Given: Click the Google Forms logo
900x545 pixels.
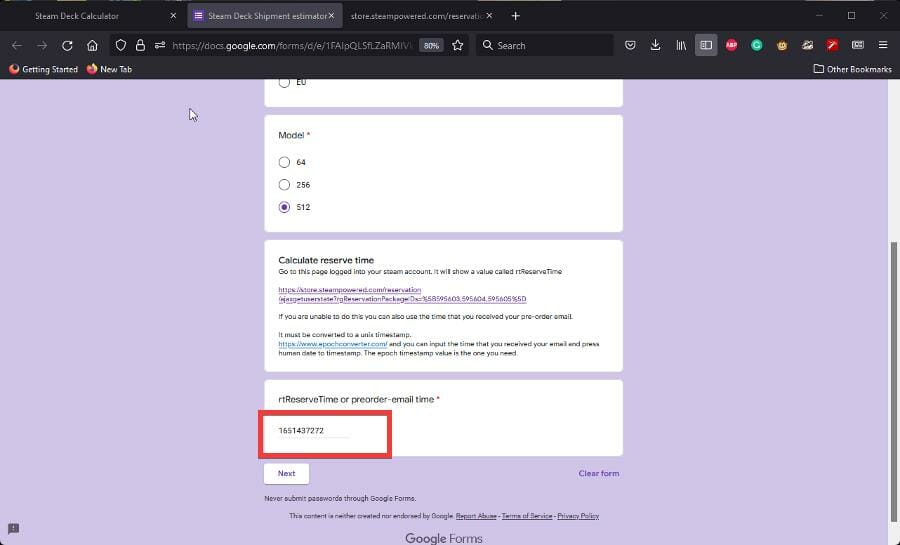Looking at the screenshot, I should point(444,538).
